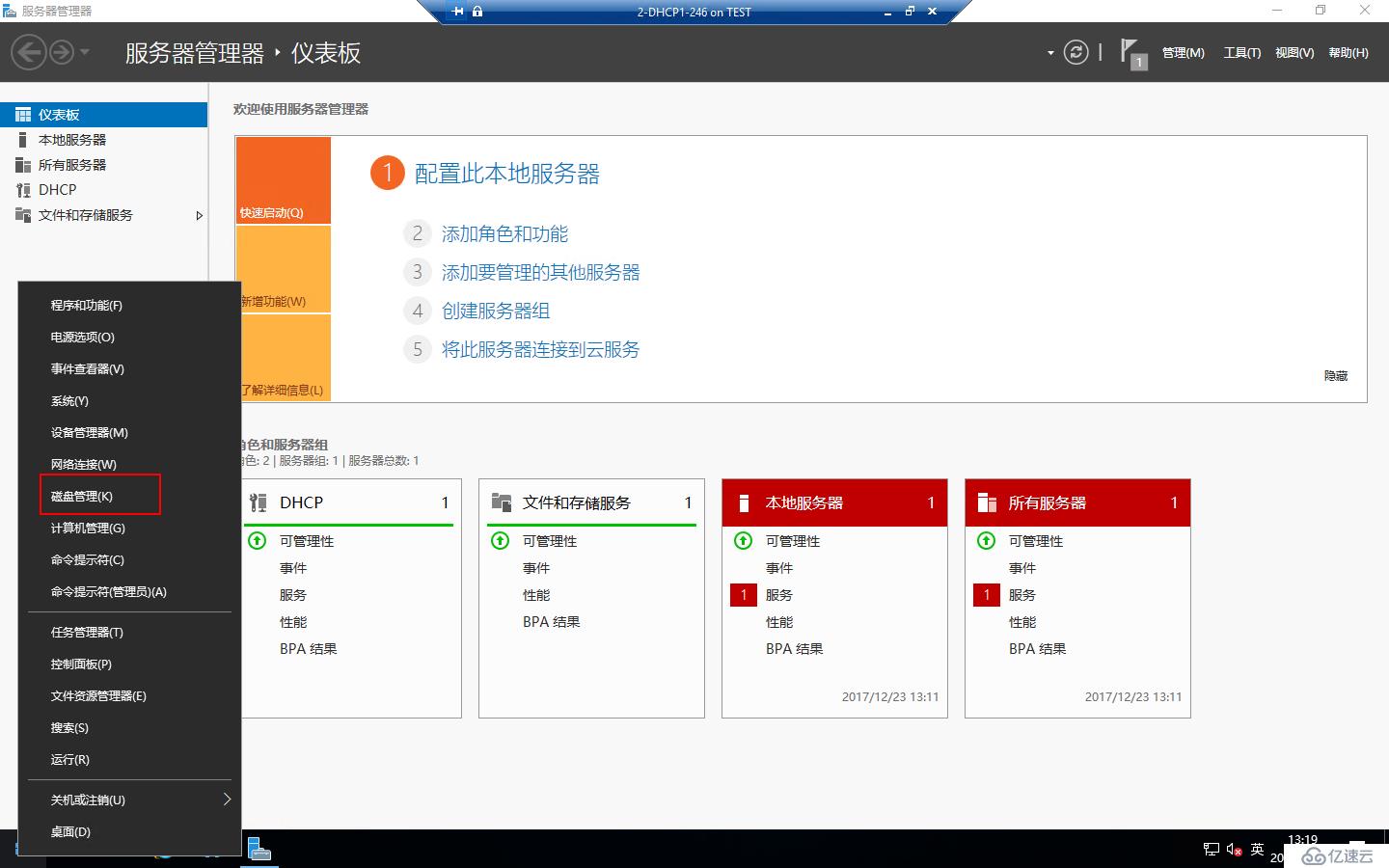The width and height of the screenshot is (1389, 868).
Task: Click the 了解详细信息(L) tile
Action: [284, 358]
